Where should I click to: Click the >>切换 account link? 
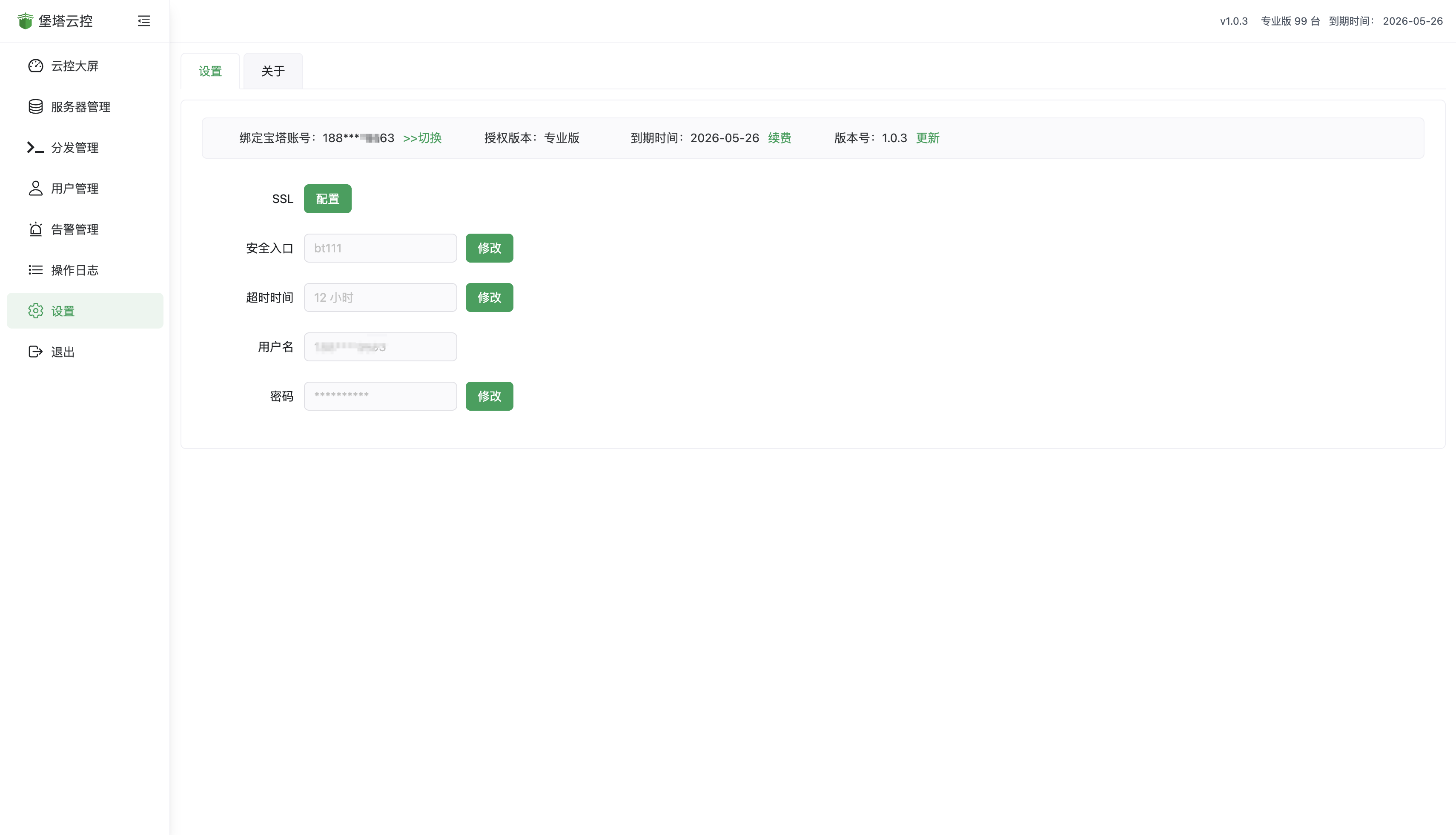click(422, 138)
